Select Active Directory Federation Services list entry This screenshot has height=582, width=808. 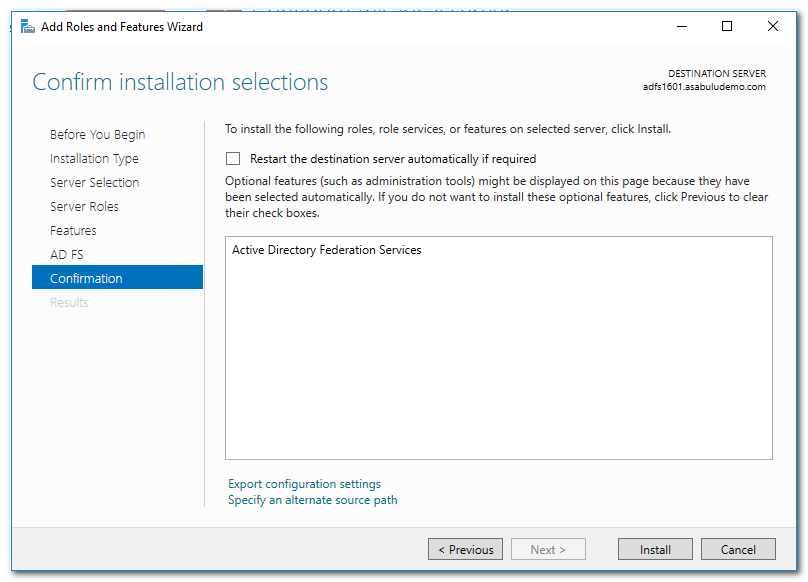tap(327, 250)
